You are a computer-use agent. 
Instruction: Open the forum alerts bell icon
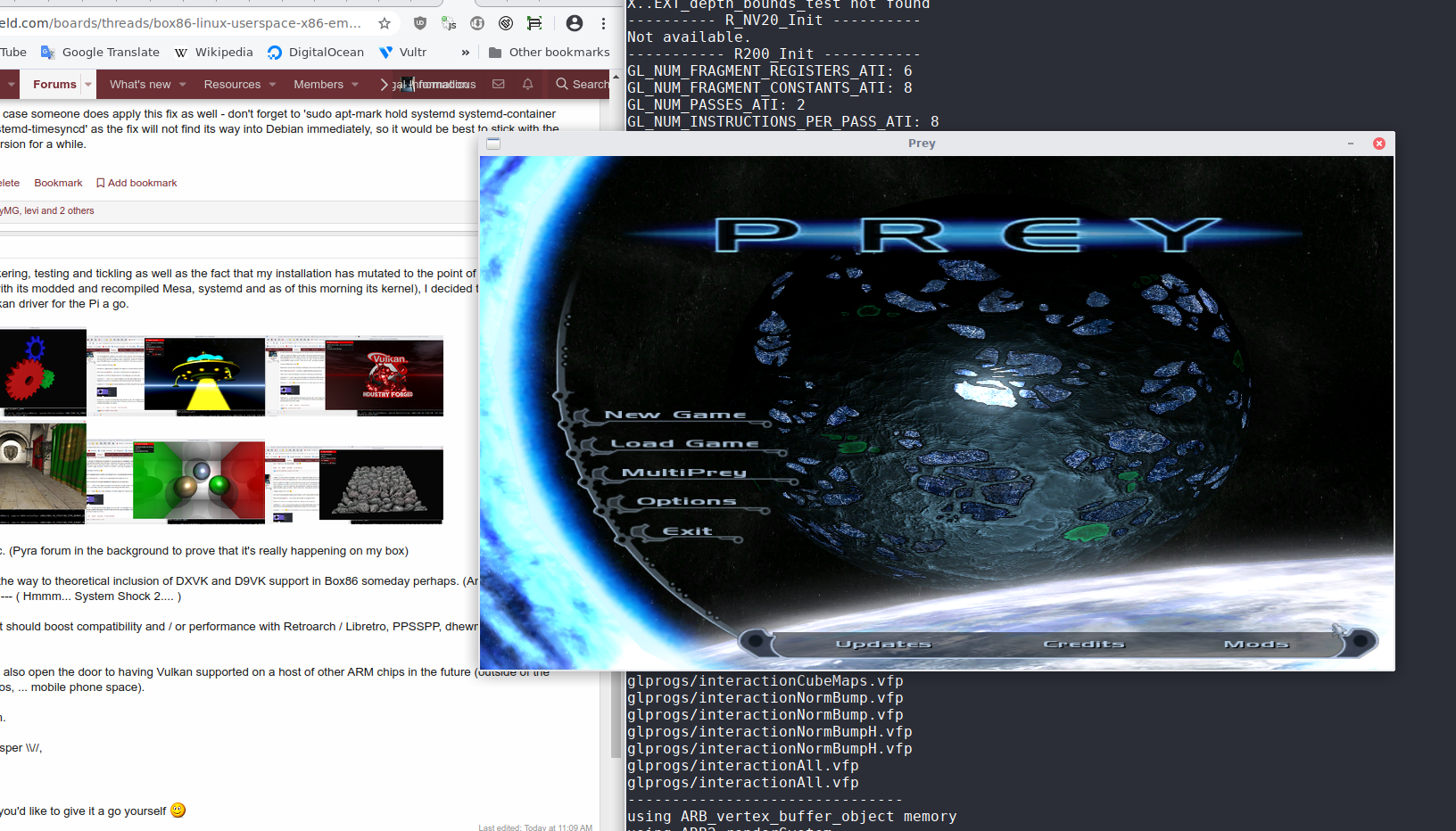[527, 84]
